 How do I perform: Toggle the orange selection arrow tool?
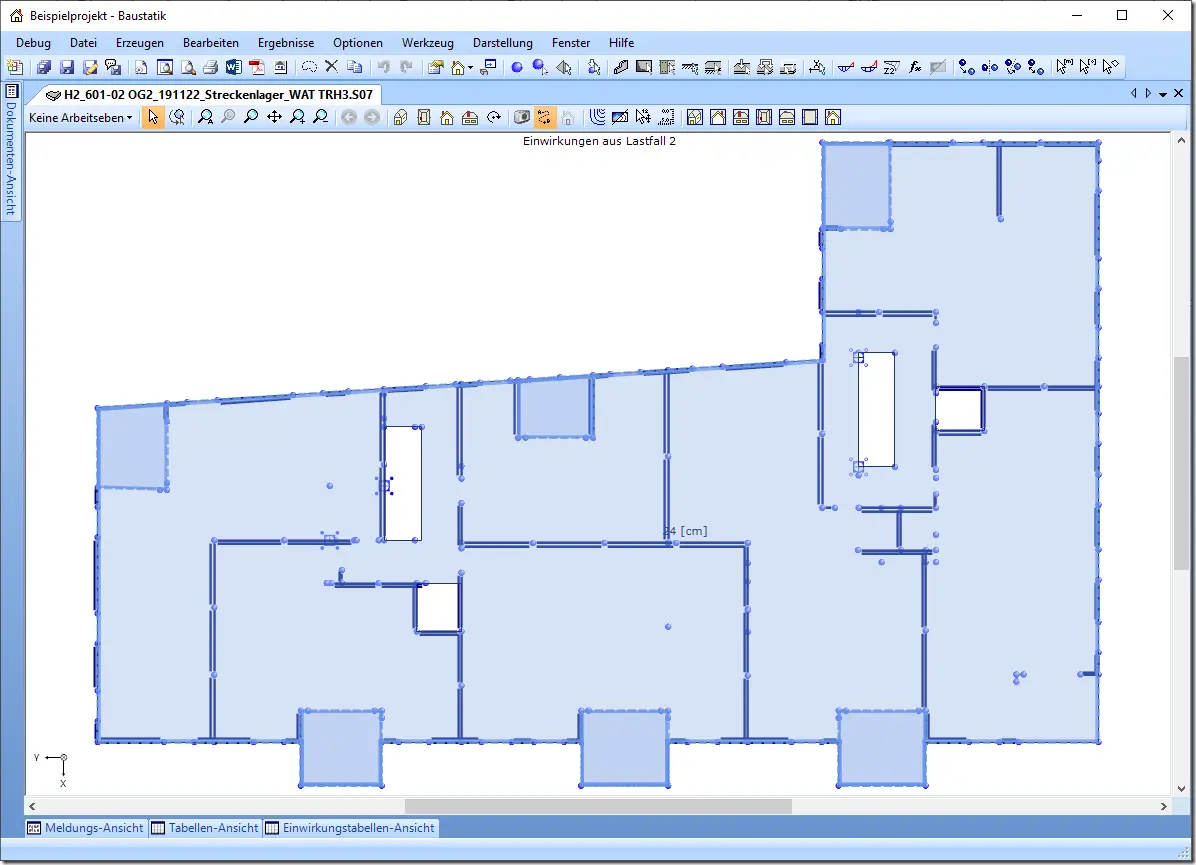(x=153, y=117)
